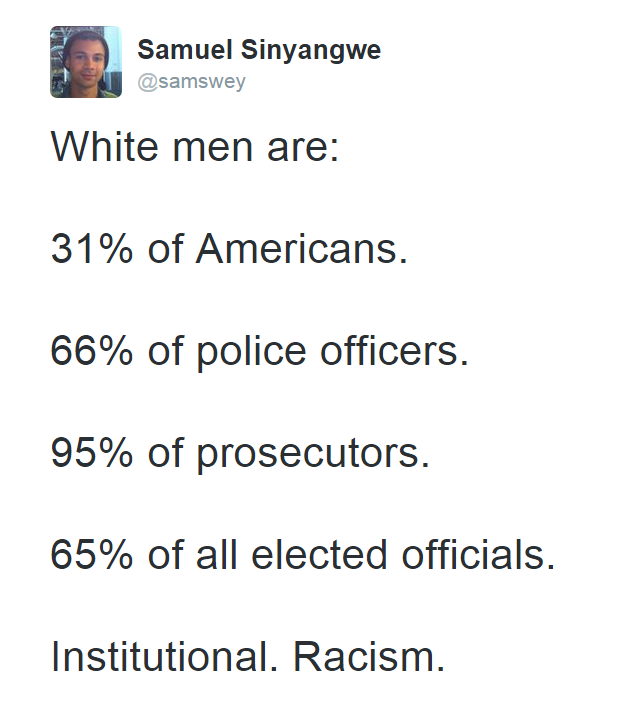Click the Samuel Sinyangwe display name
Image resolution: width=641 pixels, height=719 pixels.
[x=259, y=50]
